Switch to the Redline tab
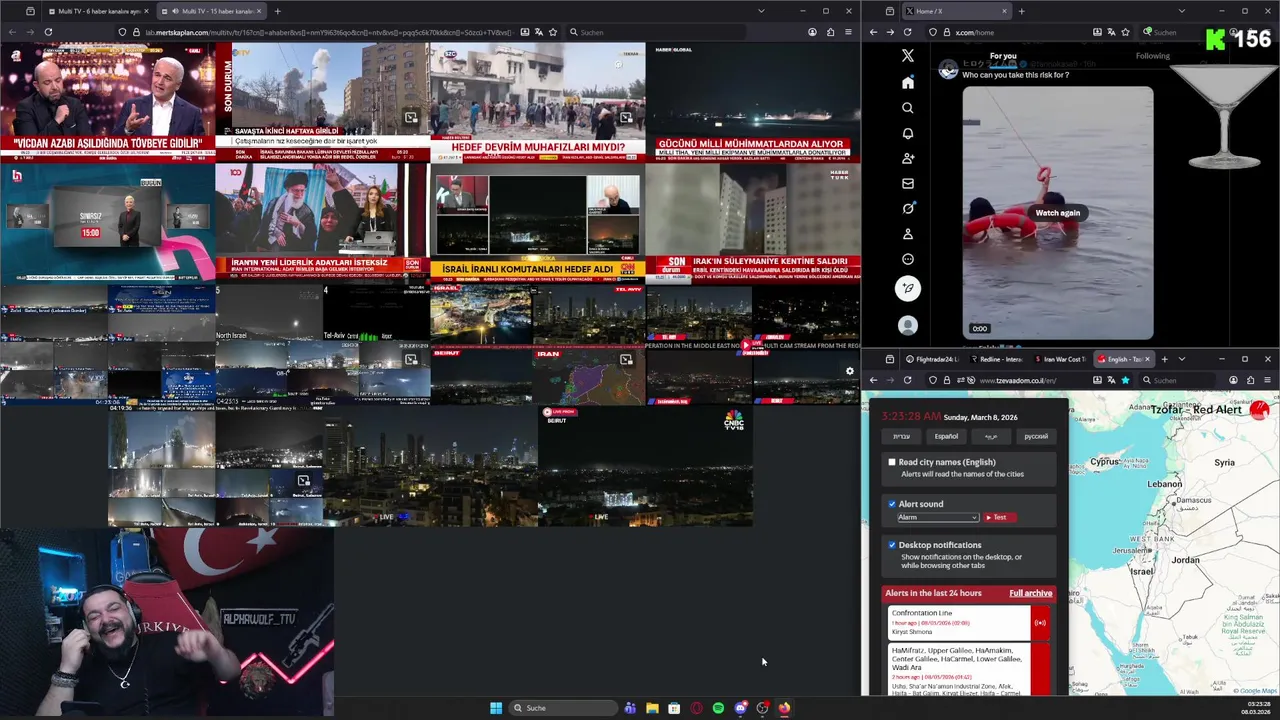The height and width of the screenshot is (720, 1280). point(996,359)
